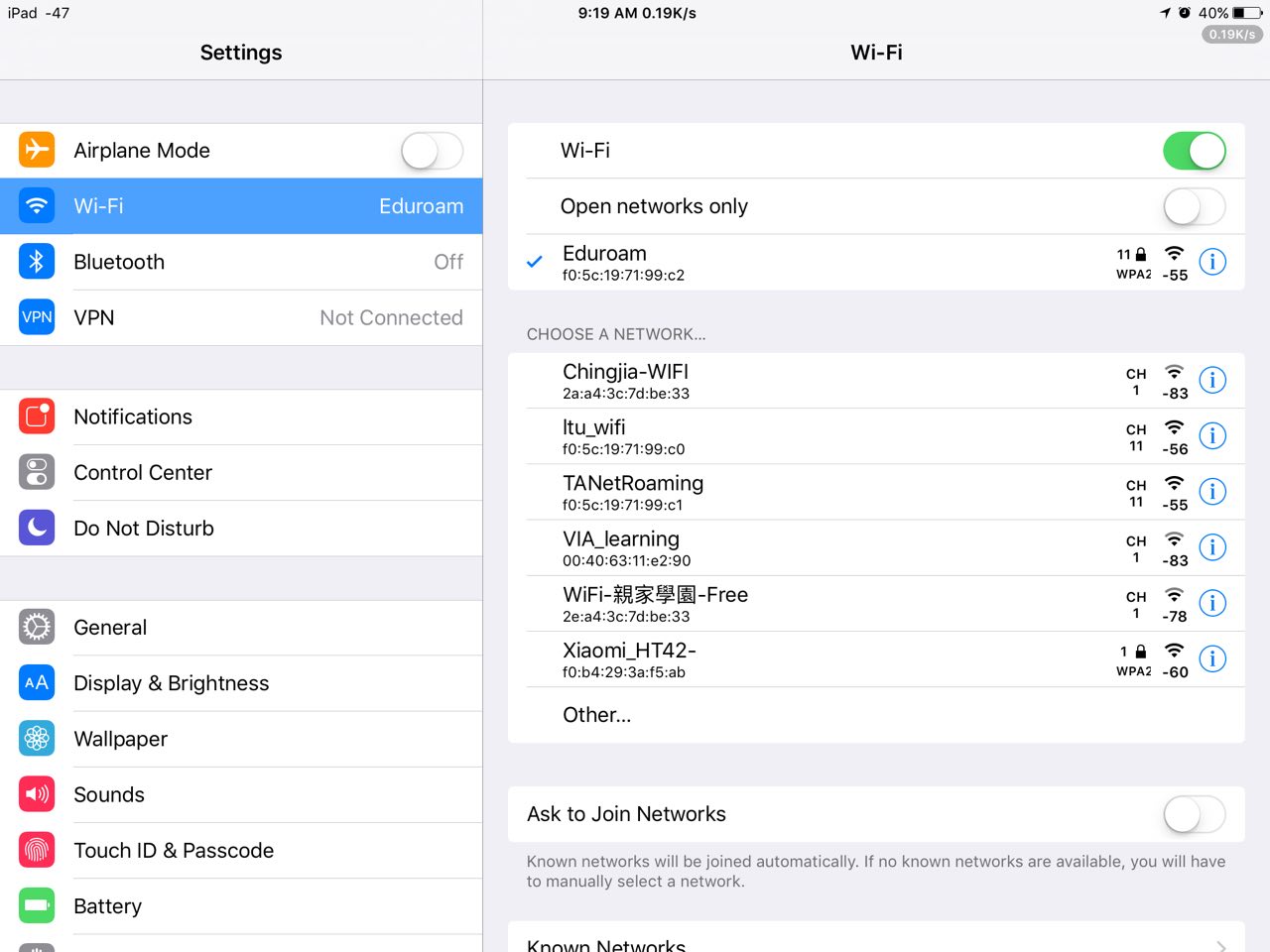Tap the Wallpaper flower icon

[x=37, y=738]
